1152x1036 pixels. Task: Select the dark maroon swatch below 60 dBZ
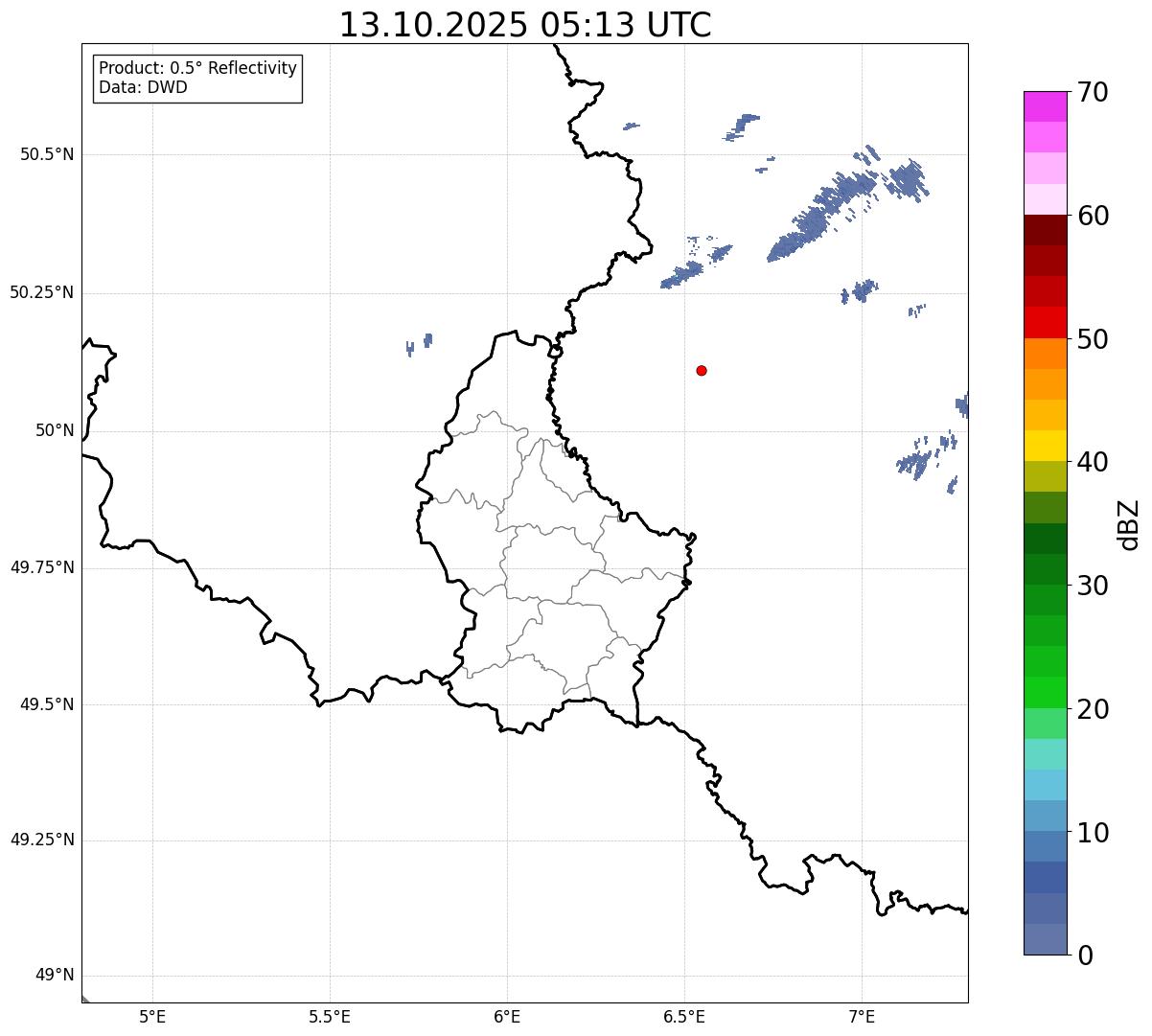tap(1046, 230)
